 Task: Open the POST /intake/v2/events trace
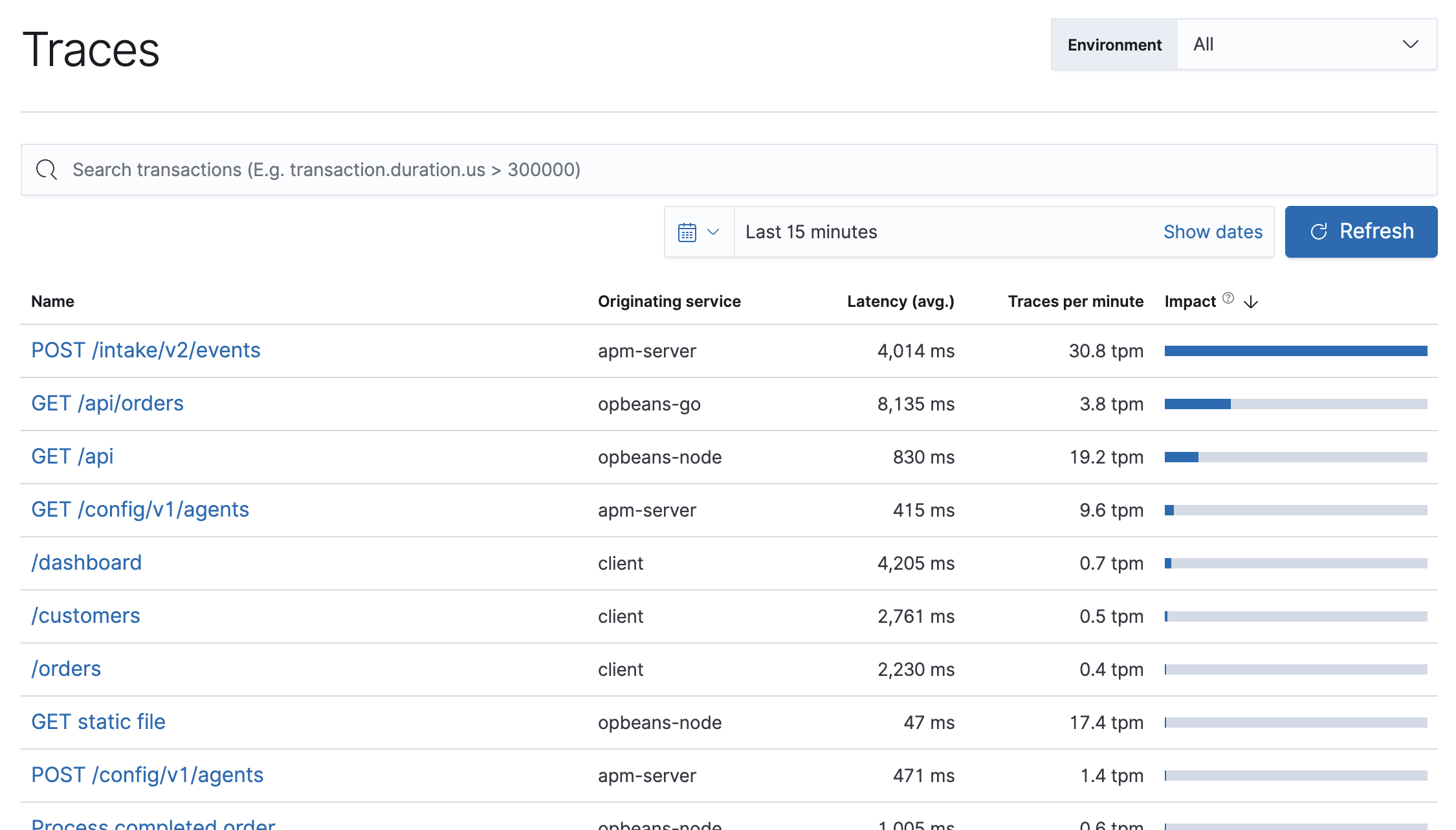[146, 350]
